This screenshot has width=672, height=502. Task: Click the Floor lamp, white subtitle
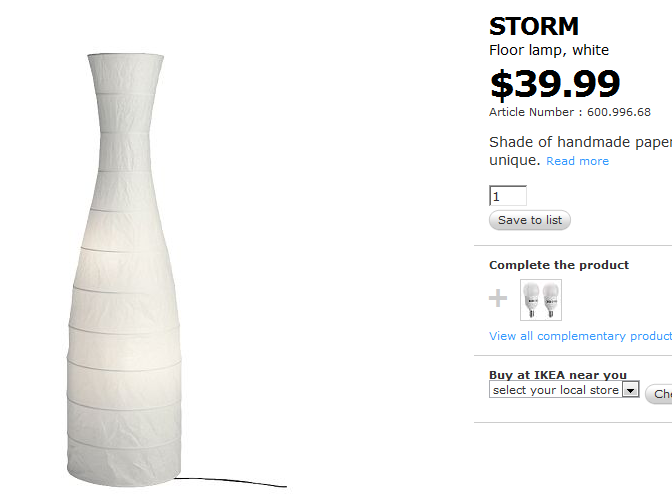click(549, 50)
